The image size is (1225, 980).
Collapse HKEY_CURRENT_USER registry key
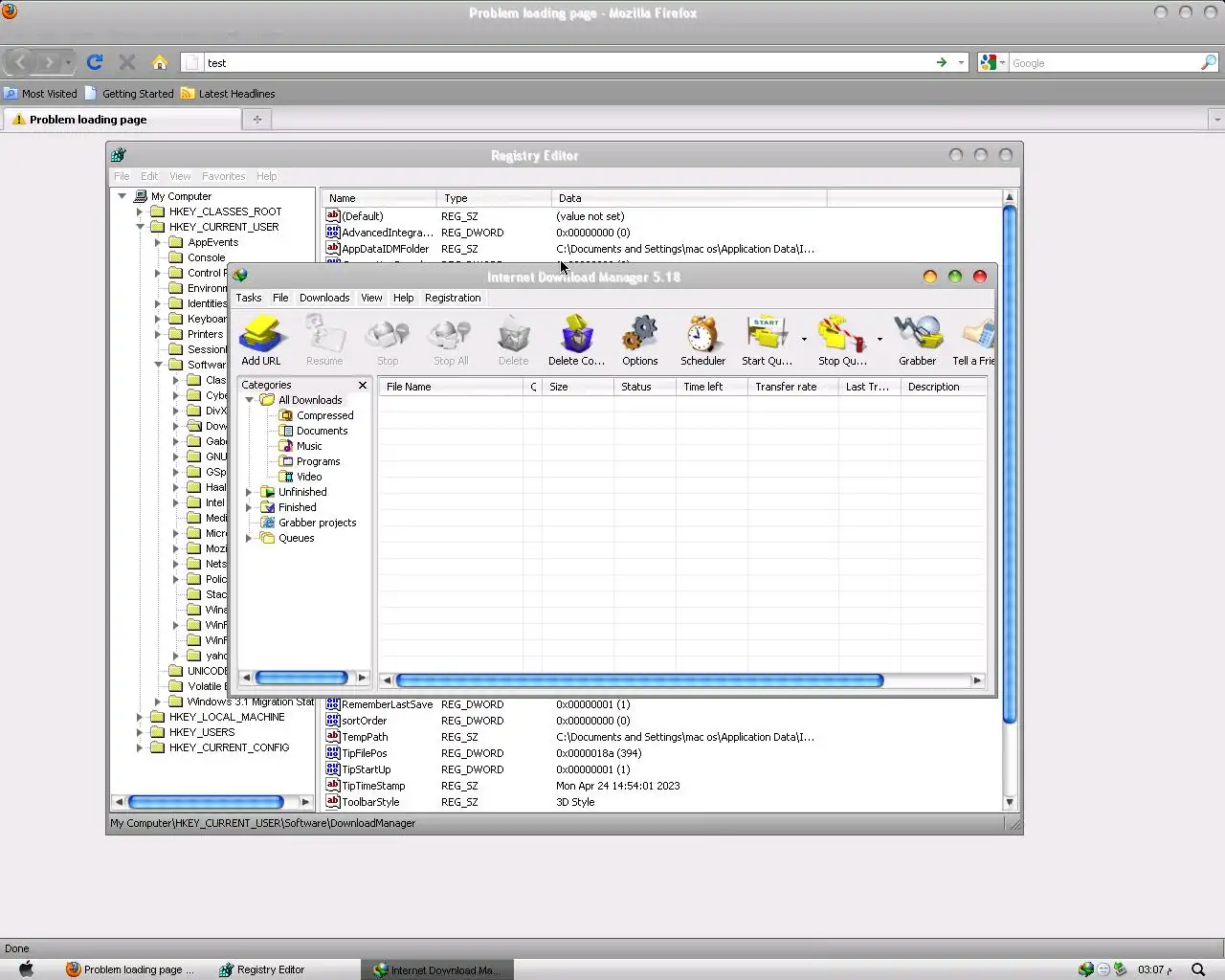[x=140, y=227]
